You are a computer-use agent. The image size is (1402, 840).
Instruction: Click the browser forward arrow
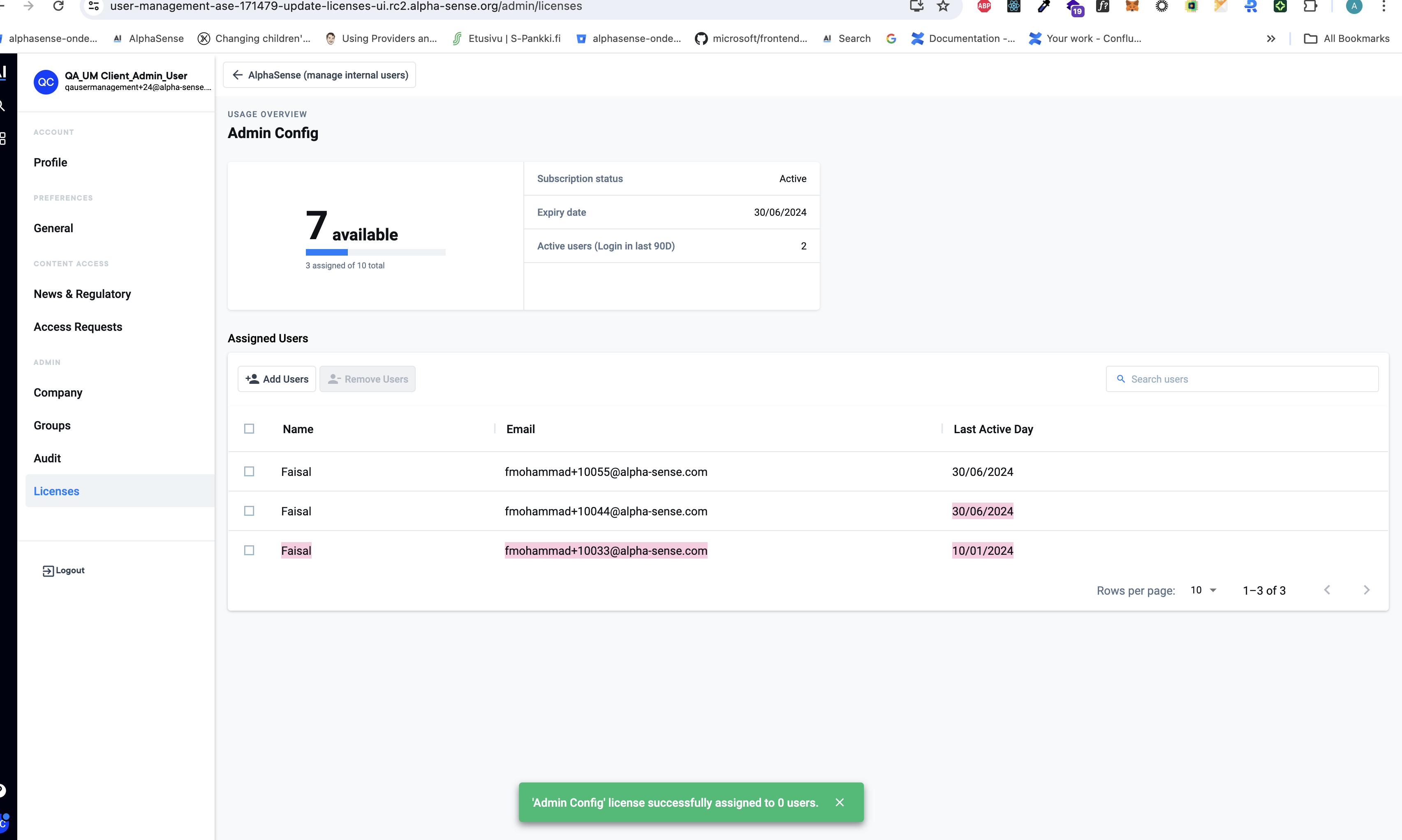(x=28, y=6)
